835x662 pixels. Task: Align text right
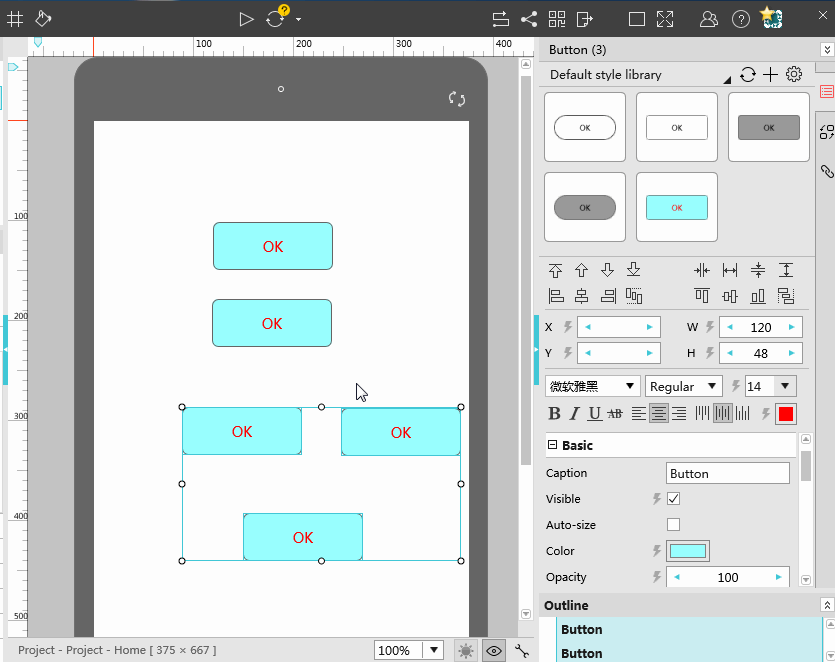click(679, 414)
